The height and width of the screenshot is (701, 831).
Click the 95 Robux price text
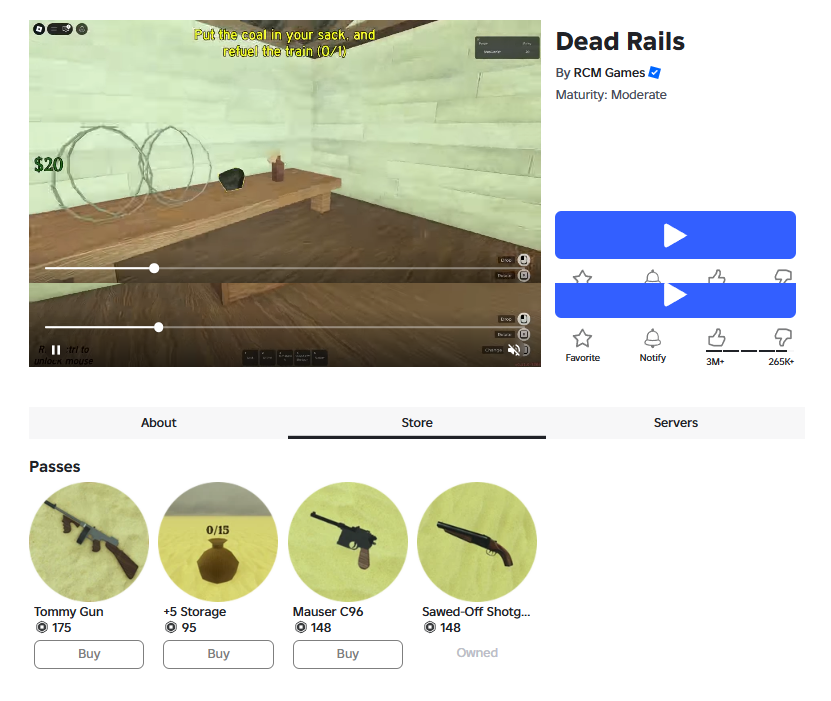[189, 628]
